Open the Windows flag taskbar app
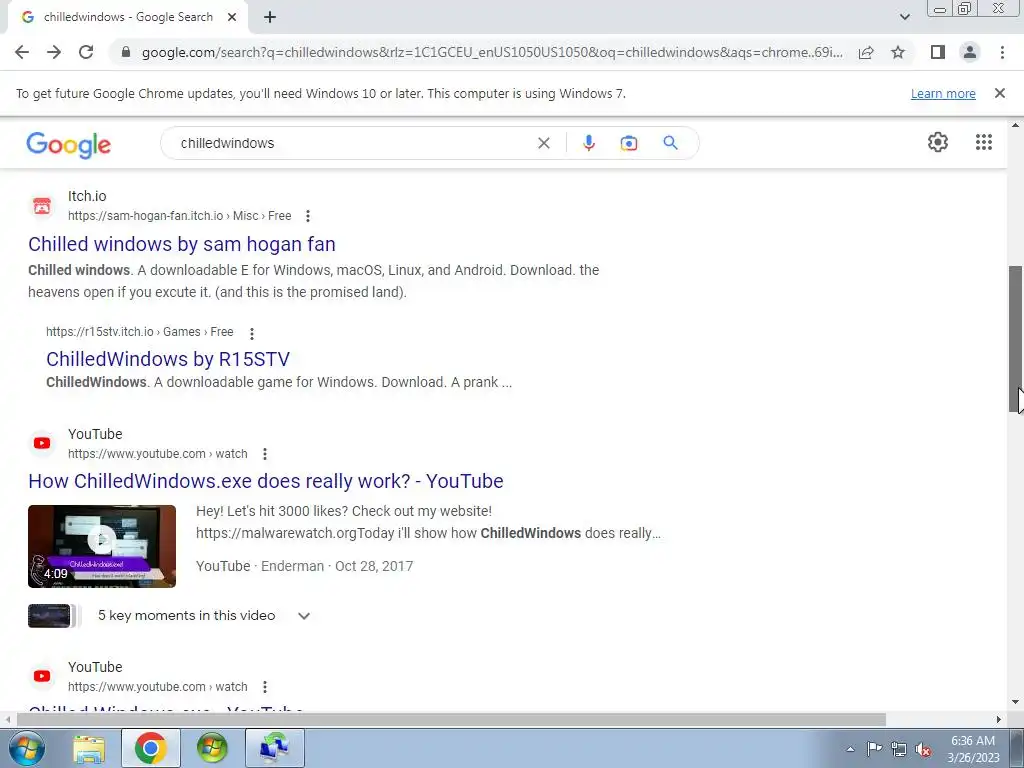Screen dimensions: 1024x768 click(x=212, y=748)
